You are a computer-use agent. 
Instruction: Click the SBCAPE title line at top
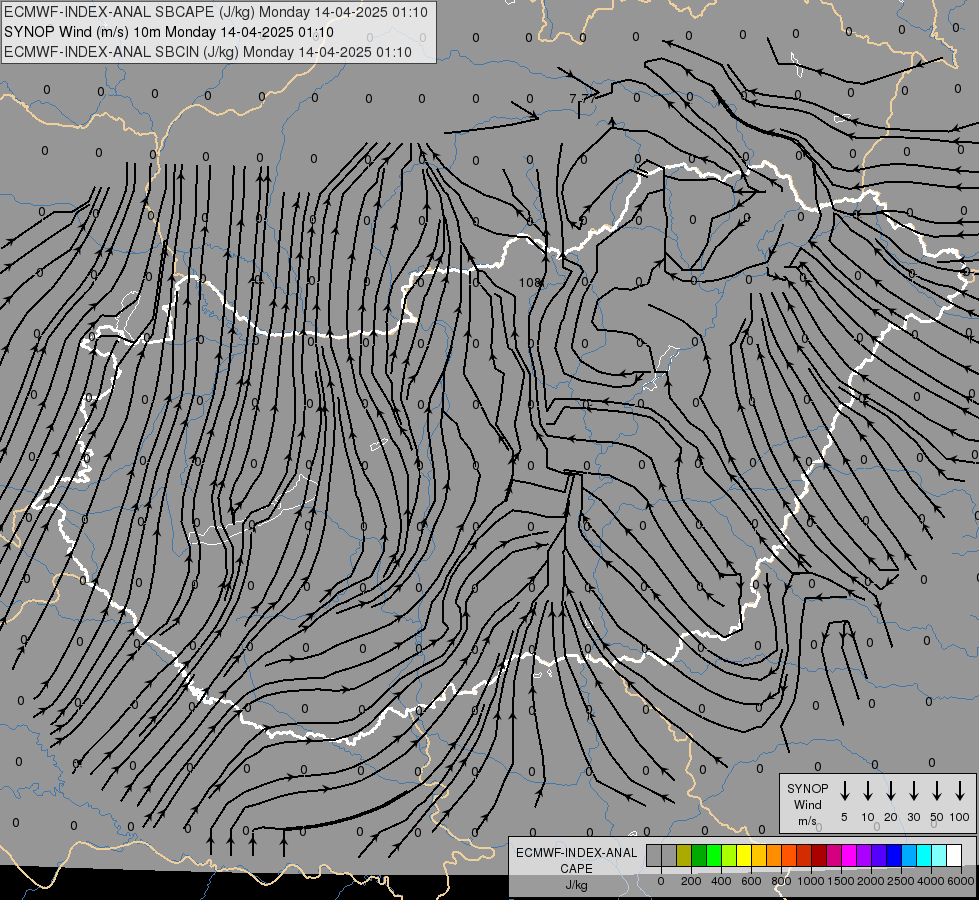[x=215, y=12]
